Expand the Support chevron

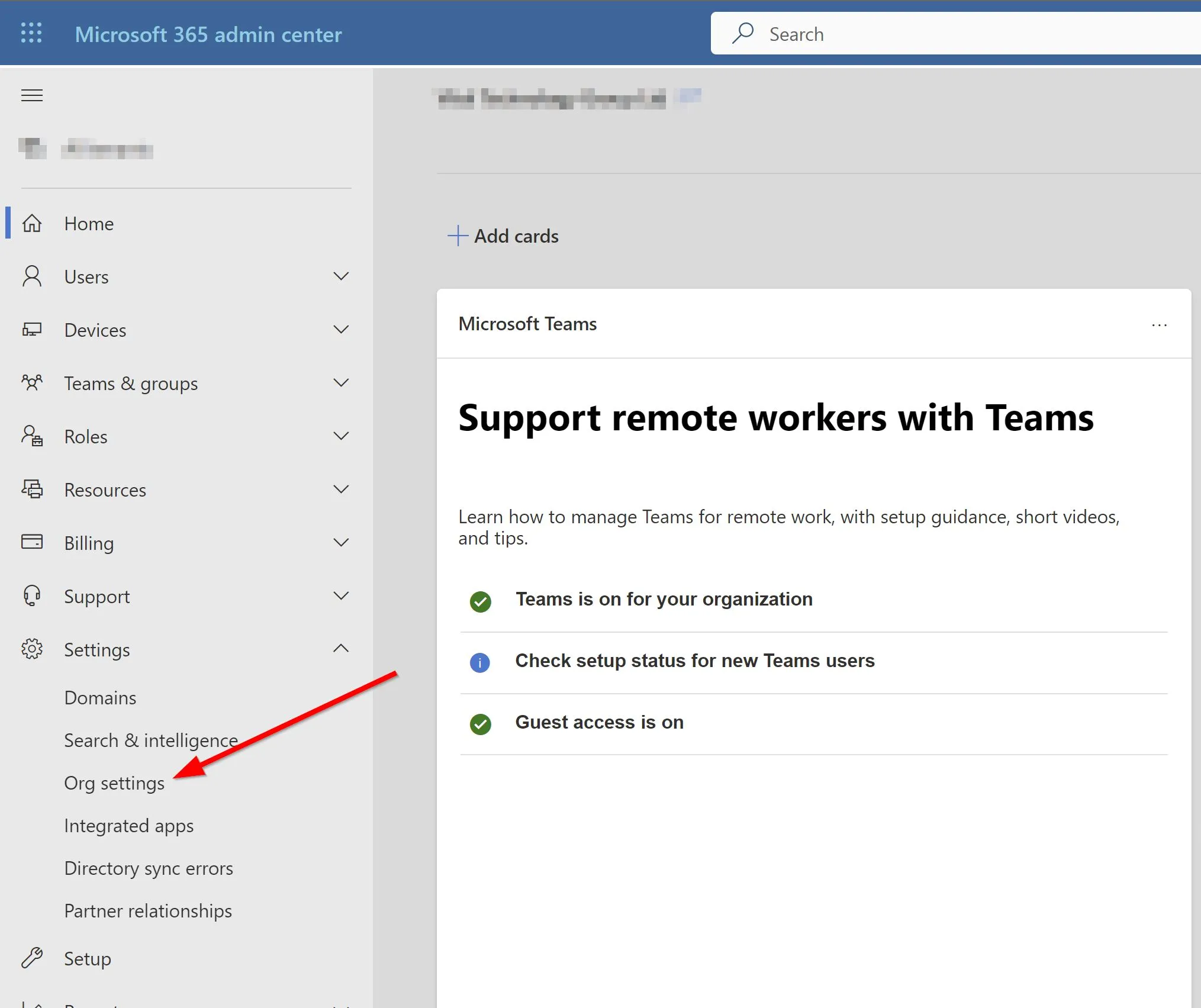(341, 596)
